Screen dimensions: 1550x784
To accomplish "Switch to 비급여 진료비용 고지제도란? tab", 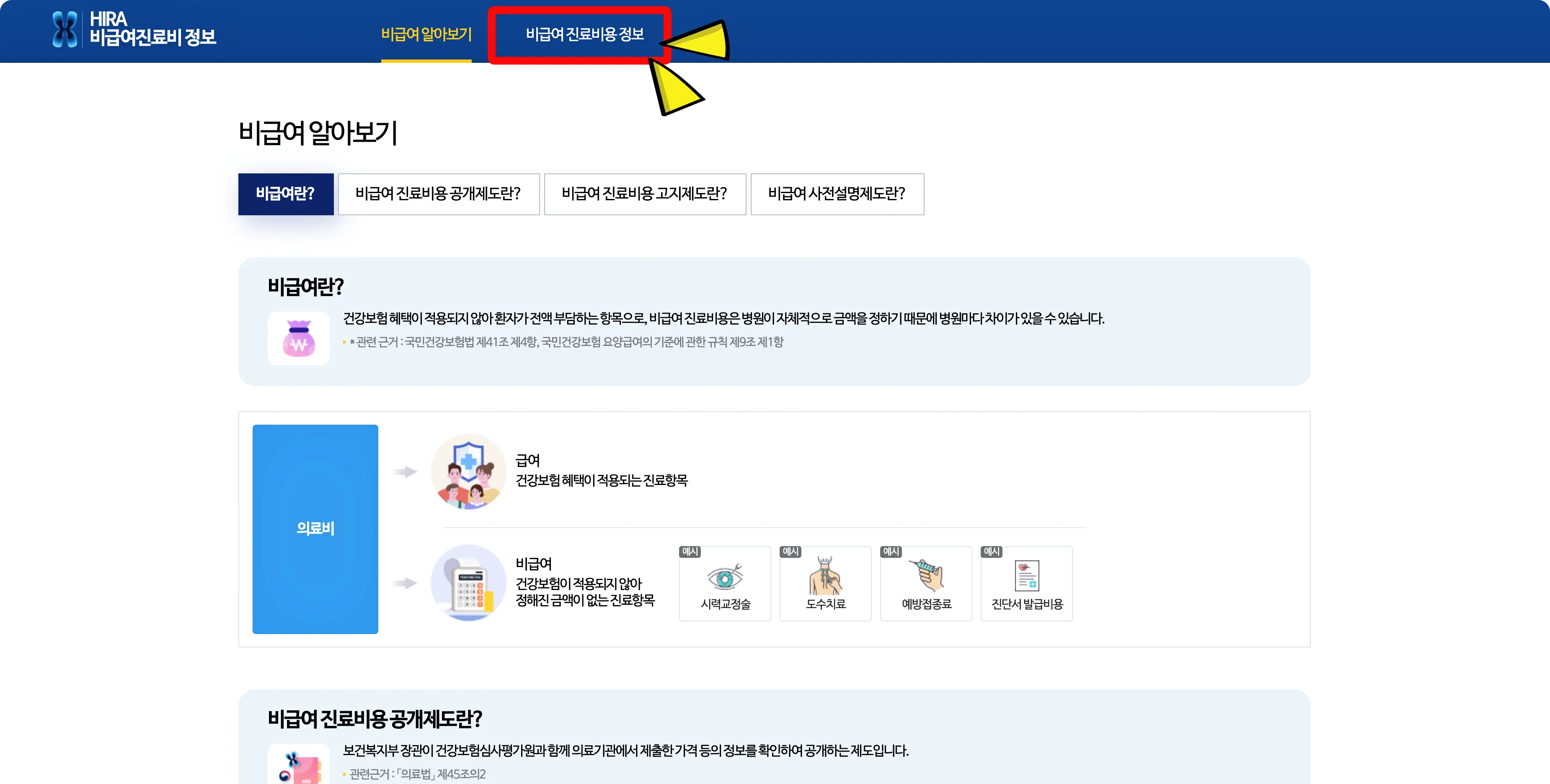I will tap(645, 194).
